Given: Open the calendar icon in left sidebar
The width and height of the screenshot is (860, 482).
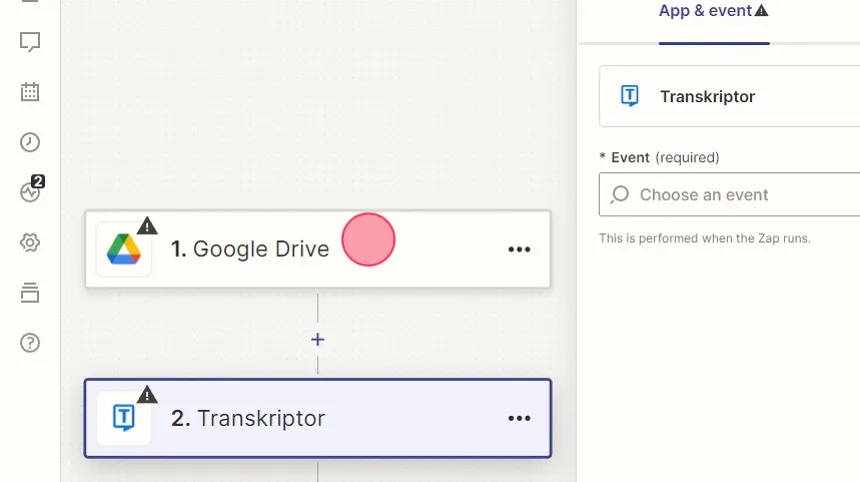Looking at the screenshot, I should (30, 92).
